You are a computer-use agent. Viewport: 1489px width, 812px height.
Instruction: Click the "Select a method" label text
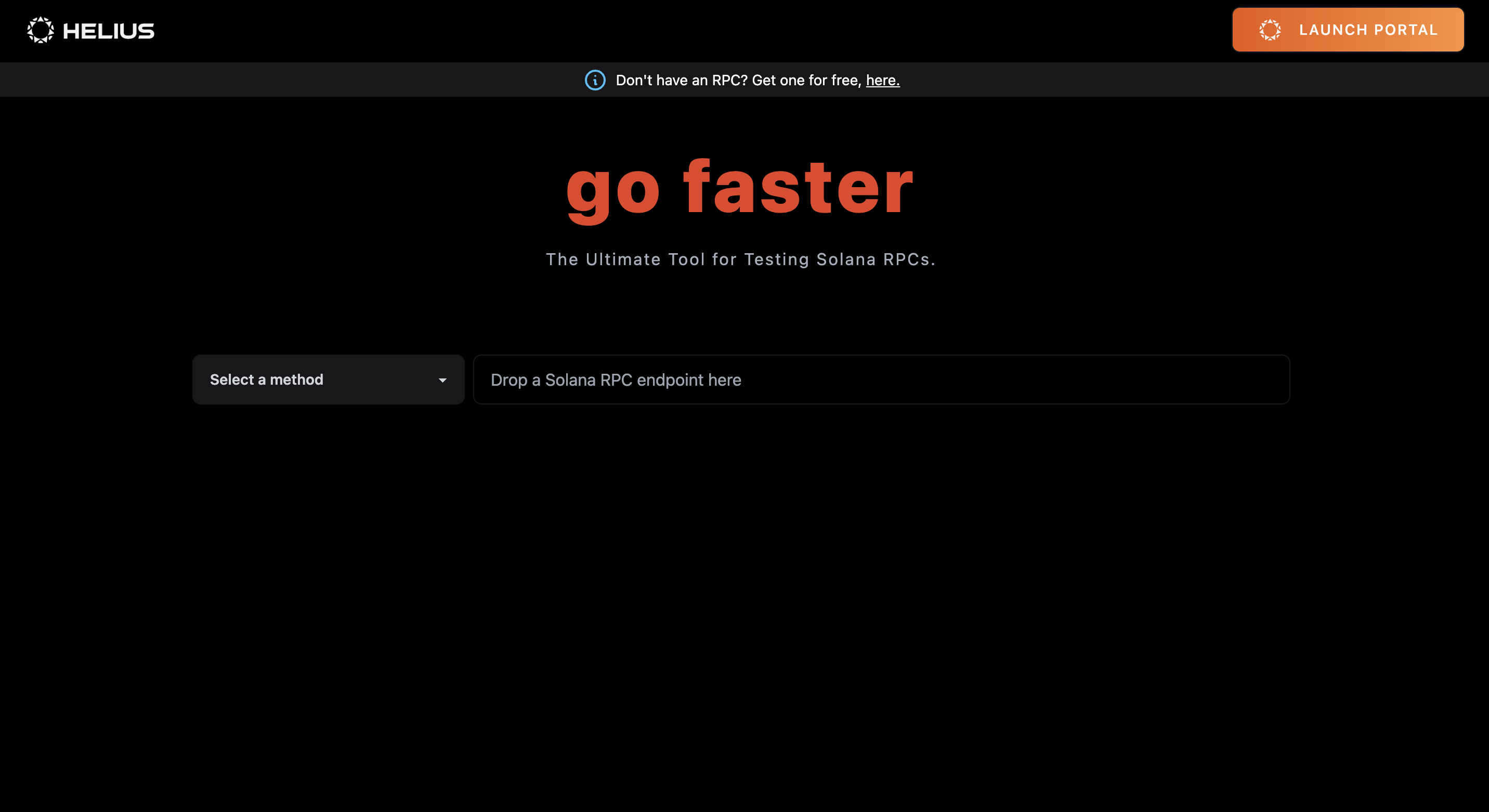266,379
